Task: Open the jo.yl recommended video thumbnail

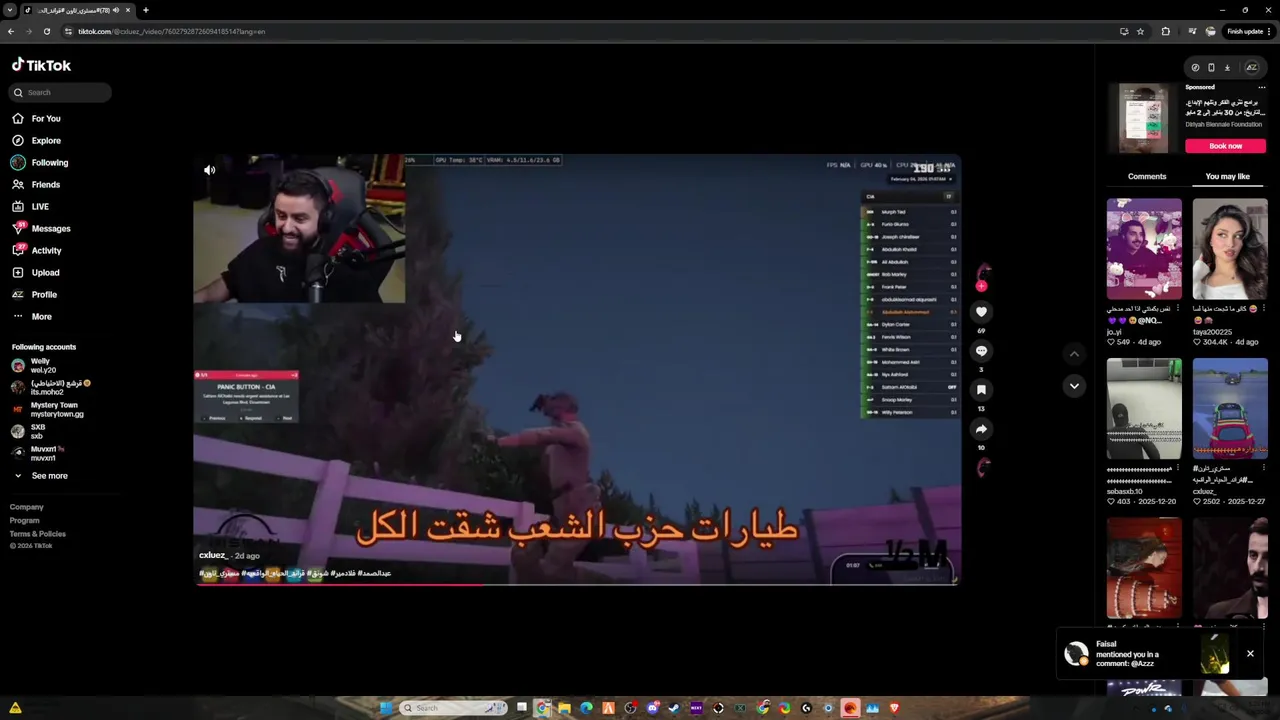Action: [x=1144, y=248]
